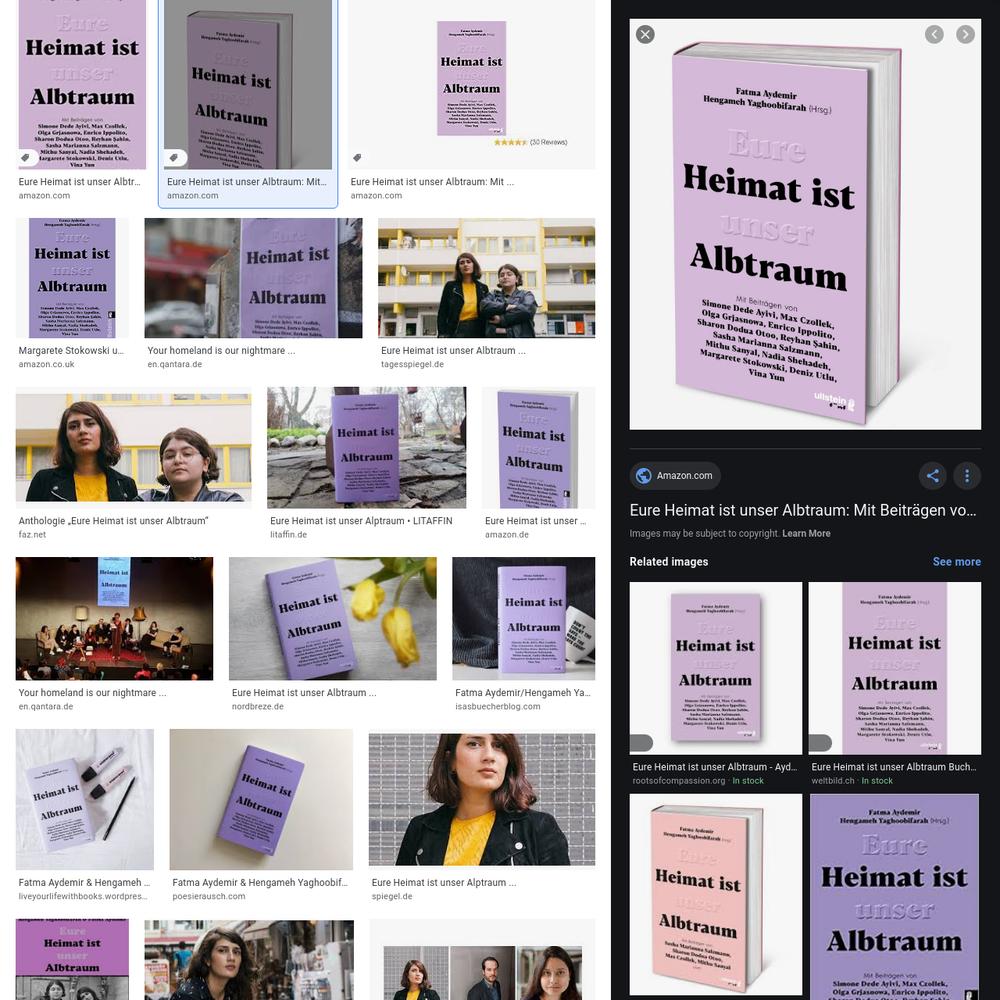Screen dimensions: 1000x1000
Task: Open the en.qantara.de stage panel photo
Action: click(x=114, y=619)
